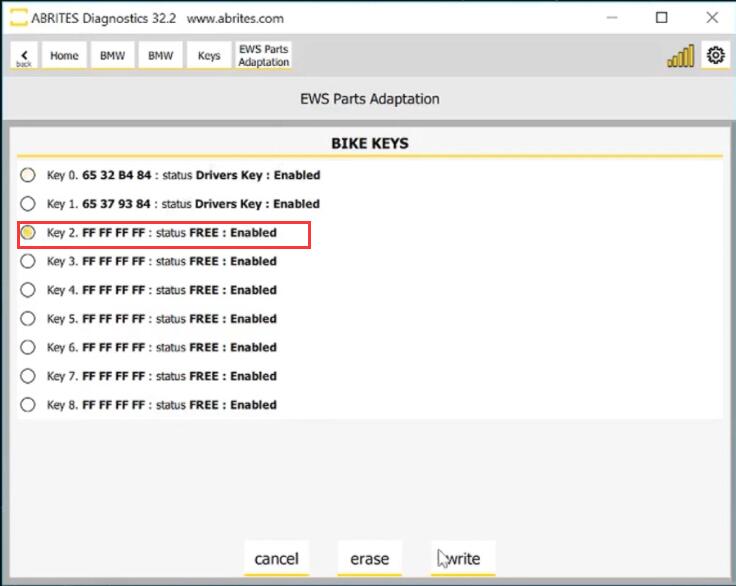Click Key 1 text 65 37 93 84
This screenshot has height=586, width=736.
(x=116, y=204)
